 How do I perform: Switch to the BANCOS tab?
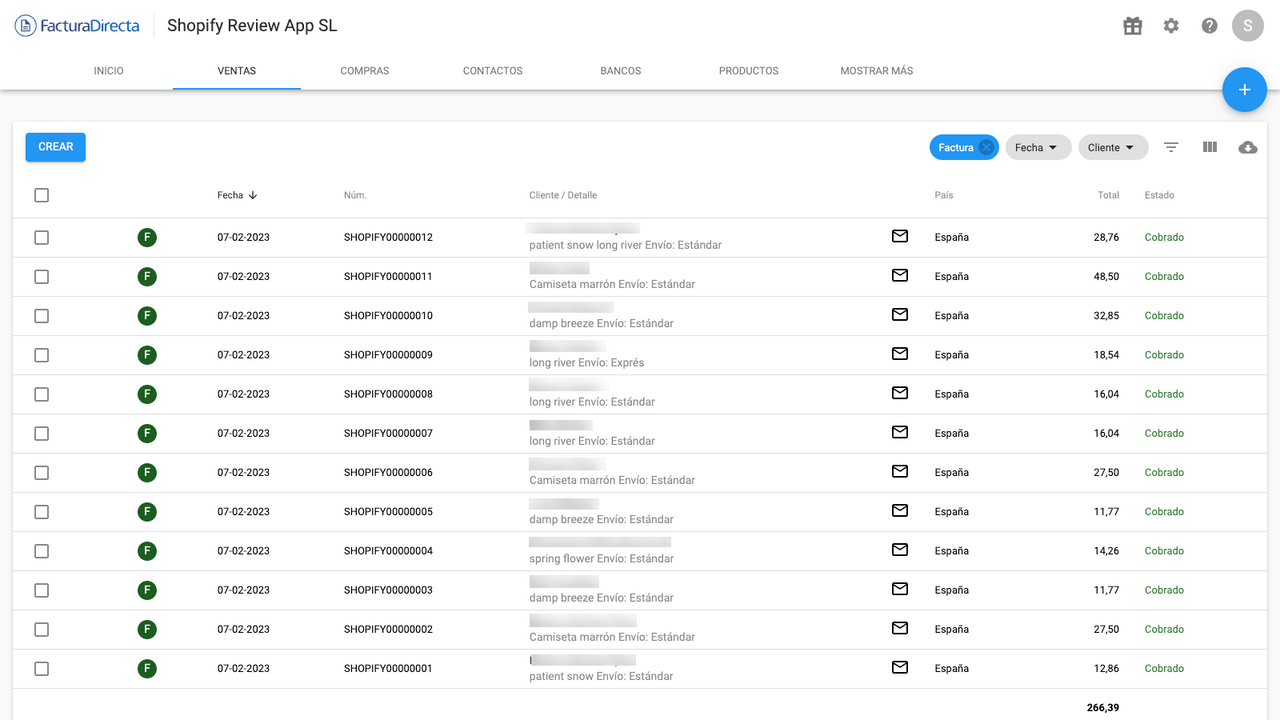(x=621, y=71)
